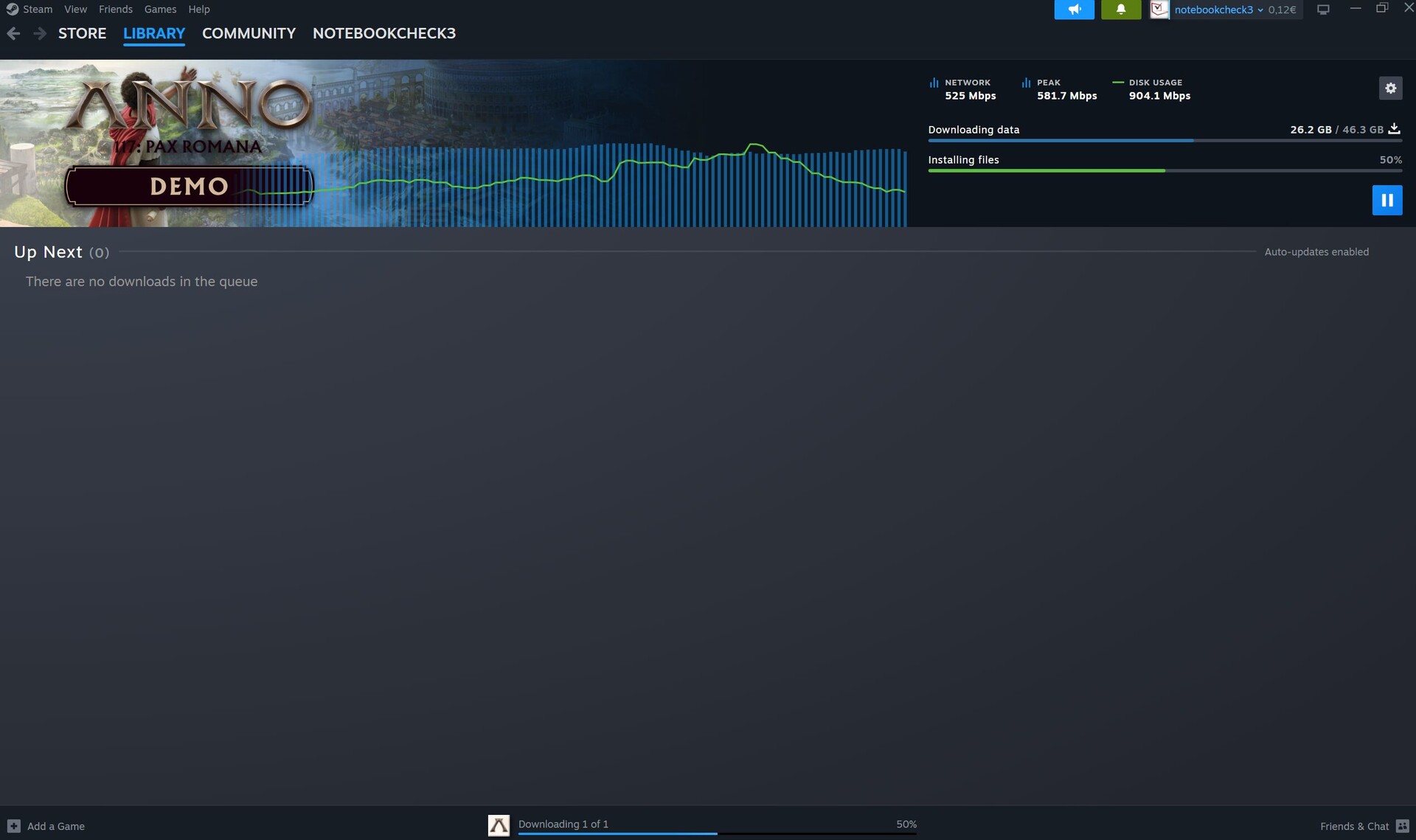Click the announcements megaphone icon
This screenshot has width=1416, height=840.
[x=1074, y=10]
